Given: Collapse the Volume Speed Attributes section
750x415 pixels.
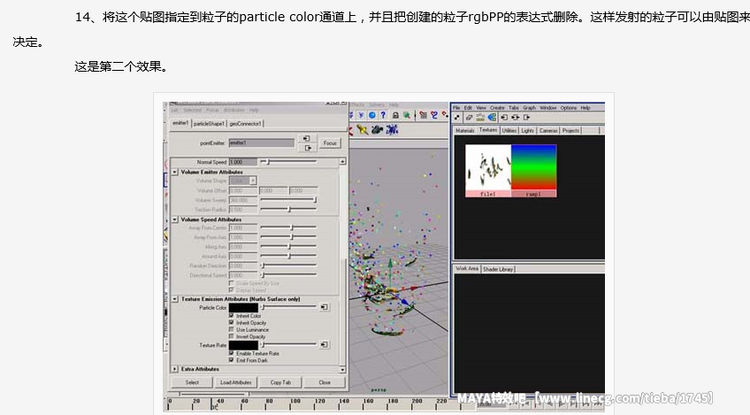Looking at the screenshot, I should (175, 219).
